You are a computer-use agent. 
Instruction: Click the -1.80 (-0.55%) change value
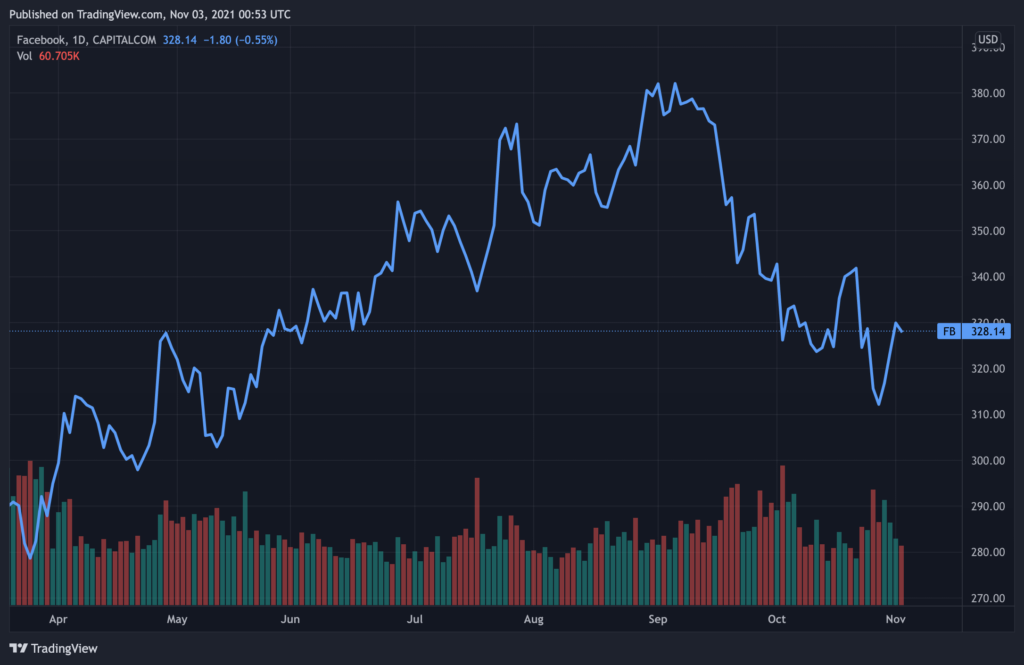(x=240, y=40)
